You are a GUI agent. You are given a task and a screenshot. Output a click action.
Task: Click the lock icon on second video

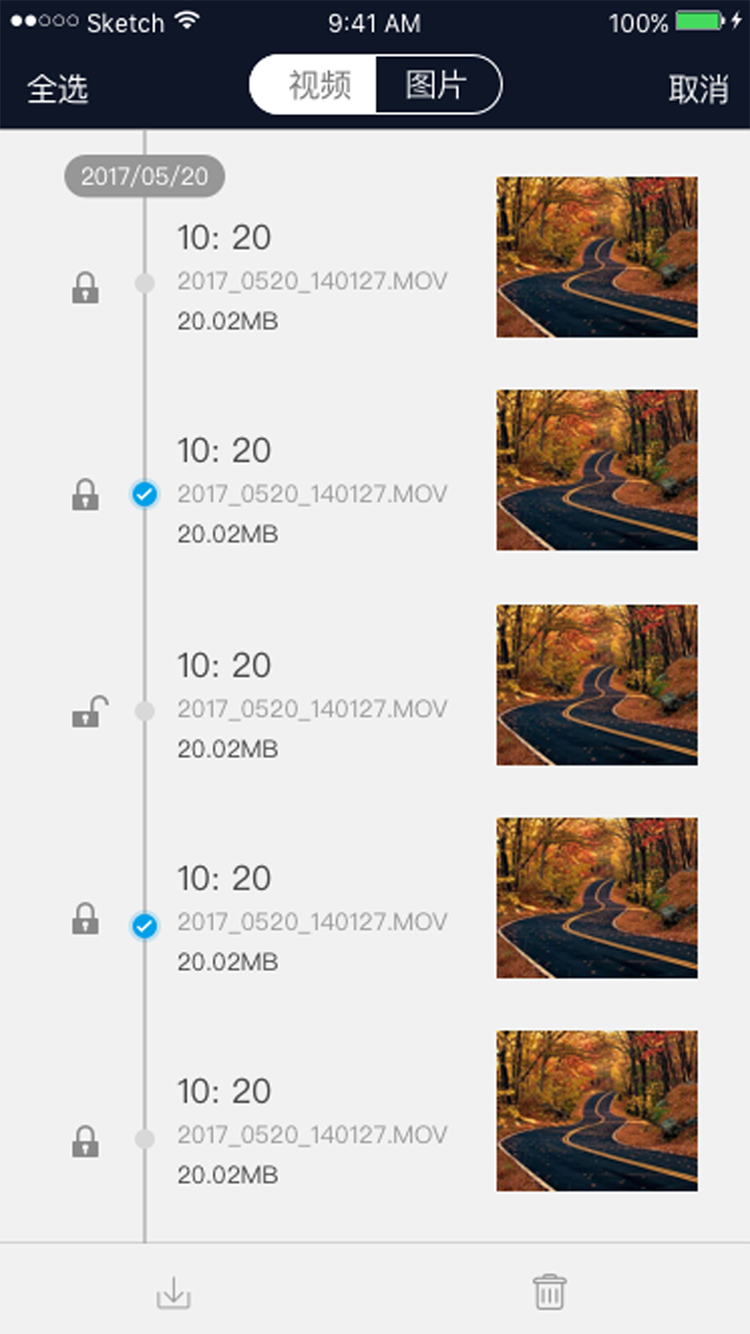pos(86,495)
